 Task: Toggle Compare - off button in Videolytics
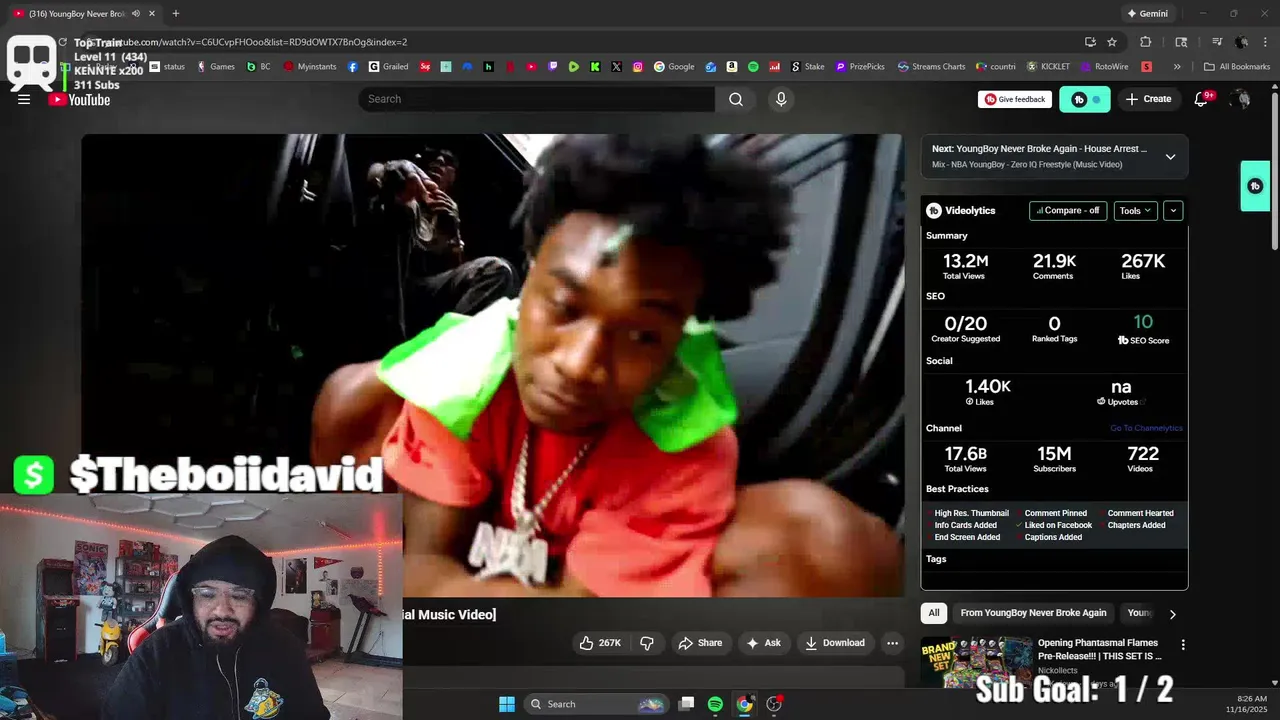[1068, 211]
